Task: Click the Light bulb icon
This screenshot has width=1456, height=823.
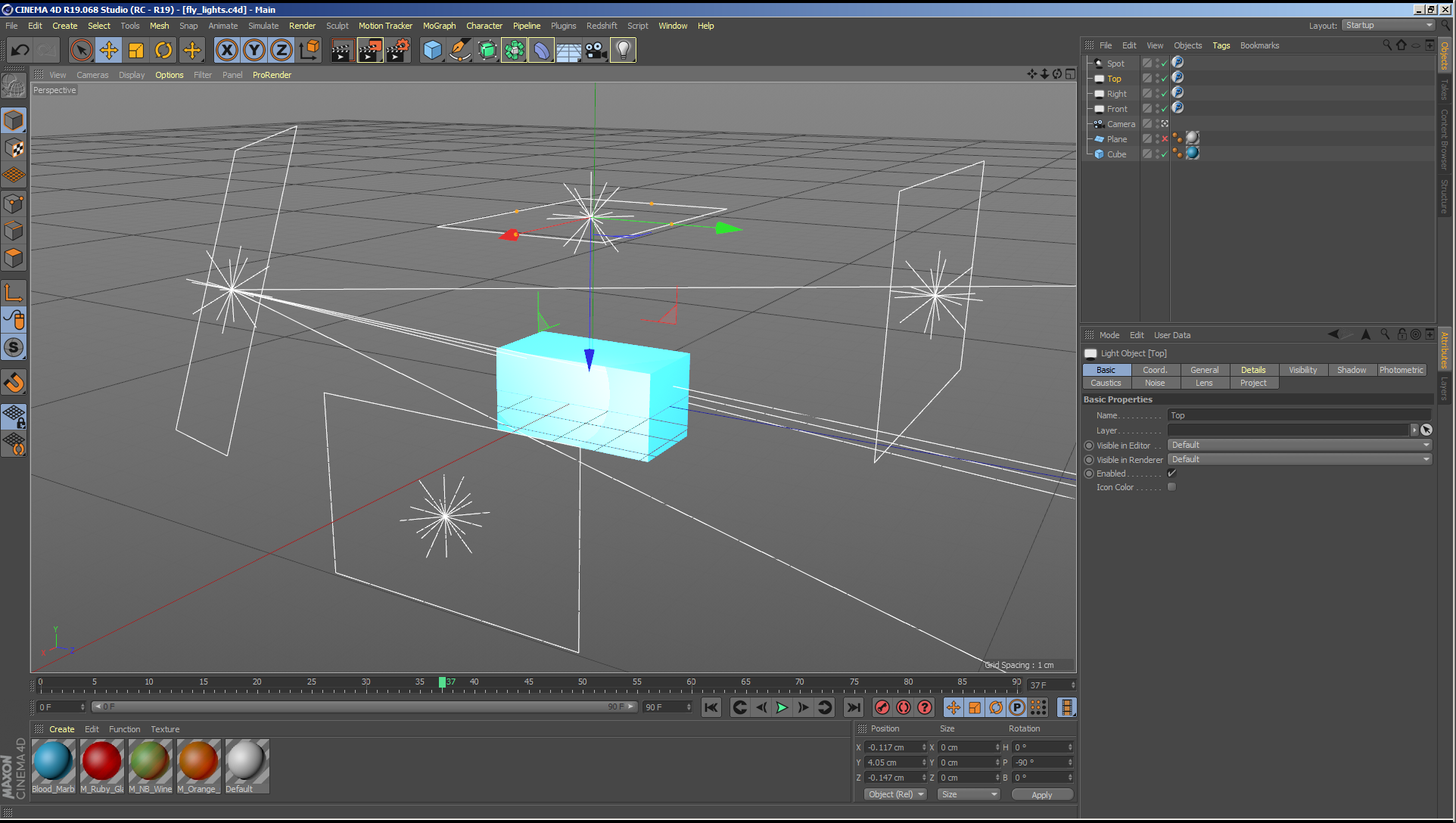Action: pos(623,51)
